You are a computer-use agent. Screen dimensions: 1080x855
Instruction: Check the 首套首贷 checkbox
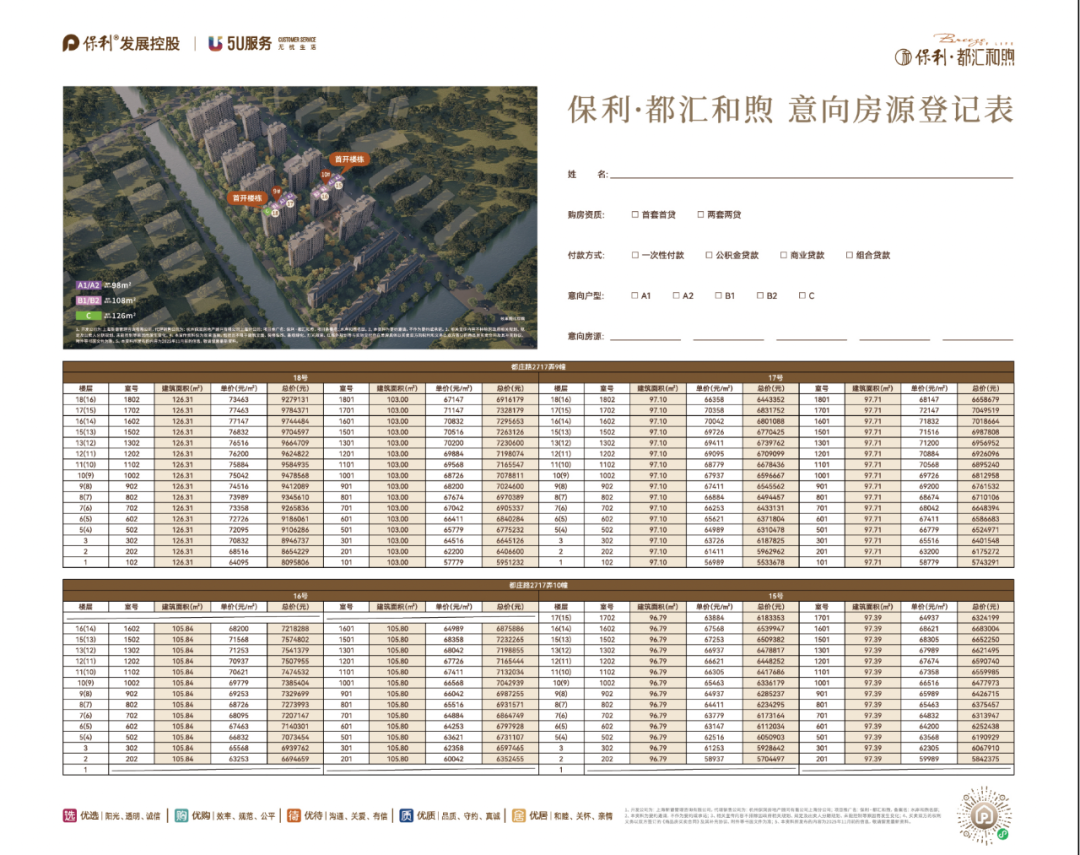635,215
